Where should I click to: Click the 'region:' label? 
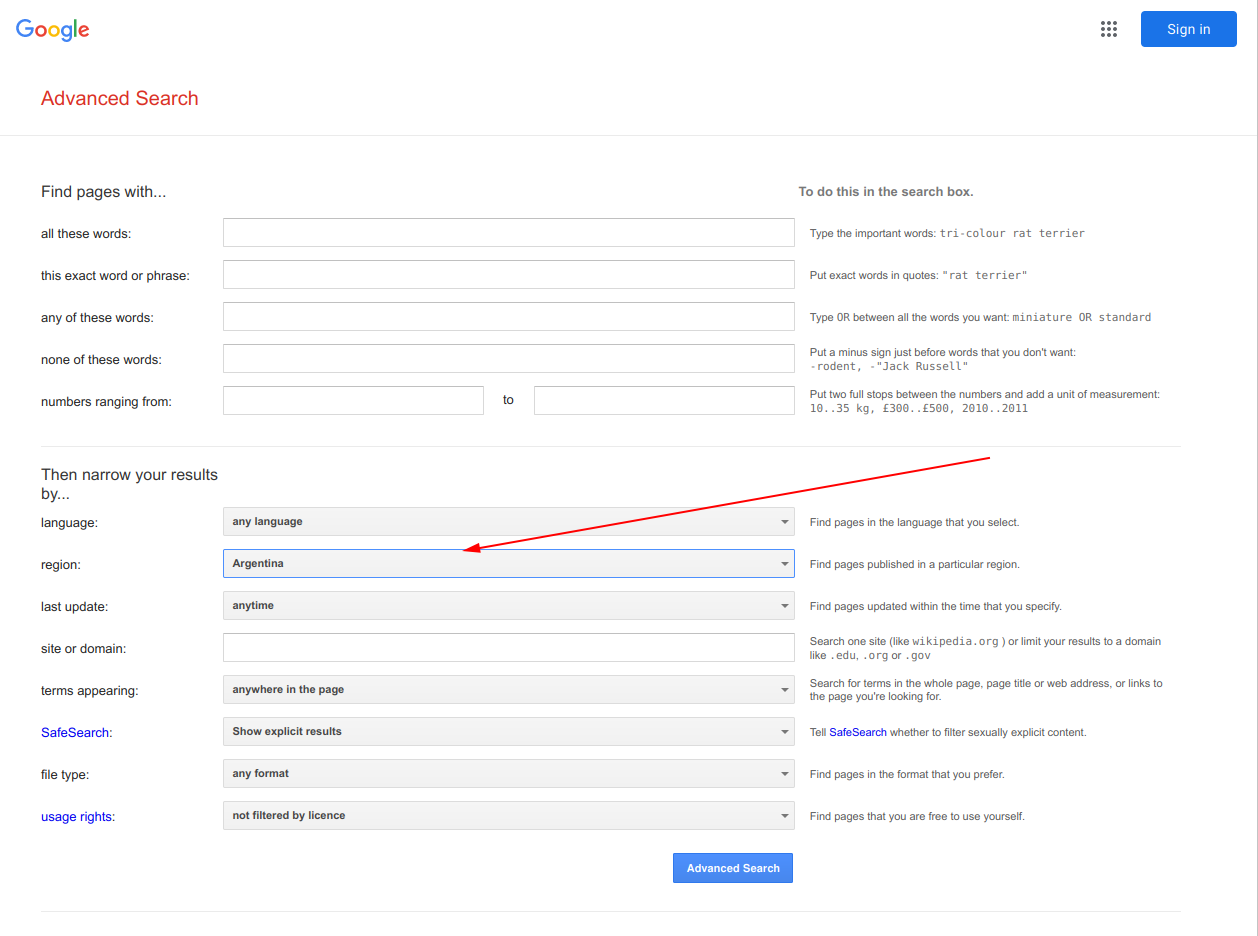tap(61, 565)
